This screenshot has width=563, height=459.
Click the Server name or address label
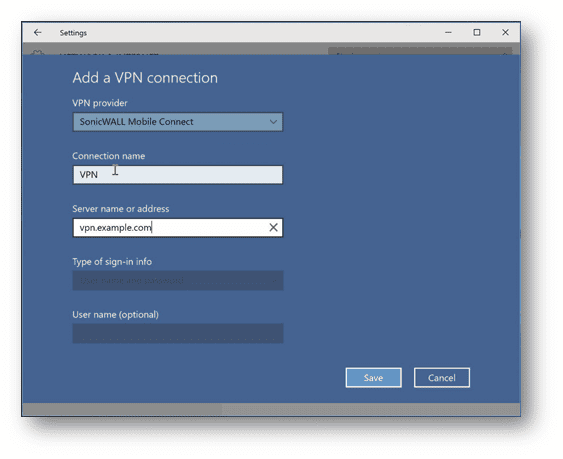pos(121,209)
